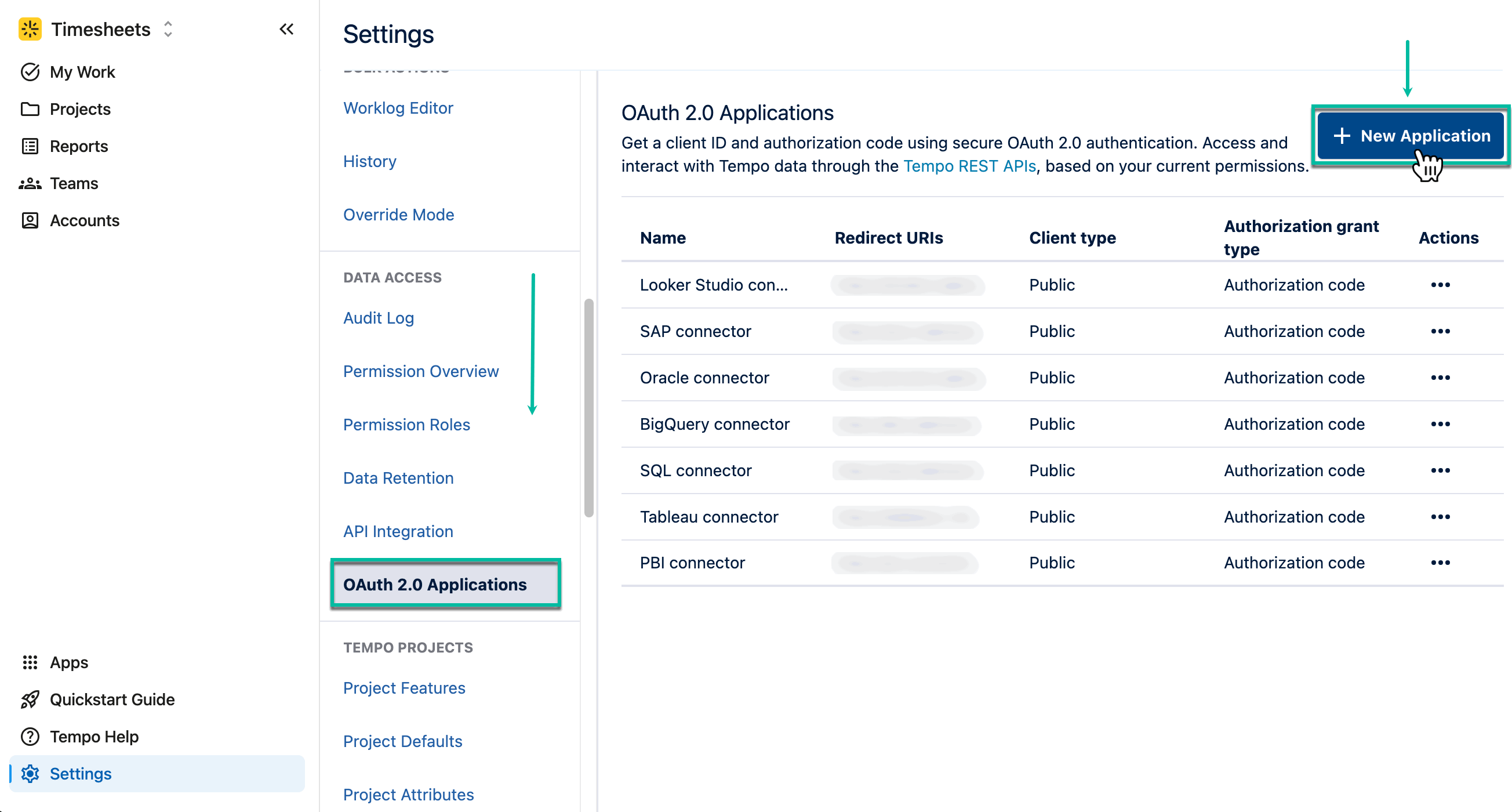The width and height of the screenshot is (1512, 812).
Task: Expand the Timesheets app switcher chevron
Action: tap(168, 29)
